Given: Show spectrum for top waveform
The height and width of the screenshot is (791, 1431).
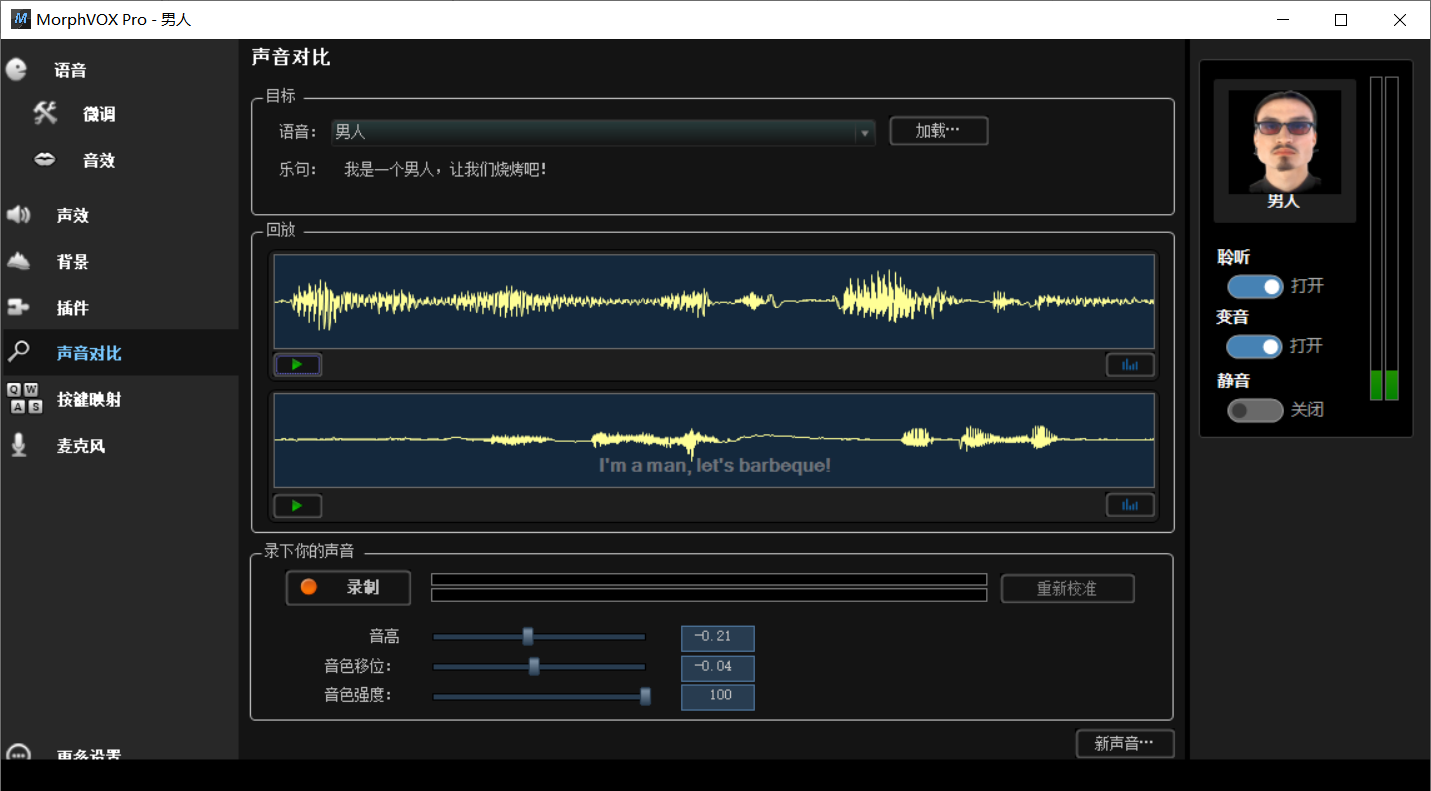Looking at the screenshot, I should (1130, 365).
